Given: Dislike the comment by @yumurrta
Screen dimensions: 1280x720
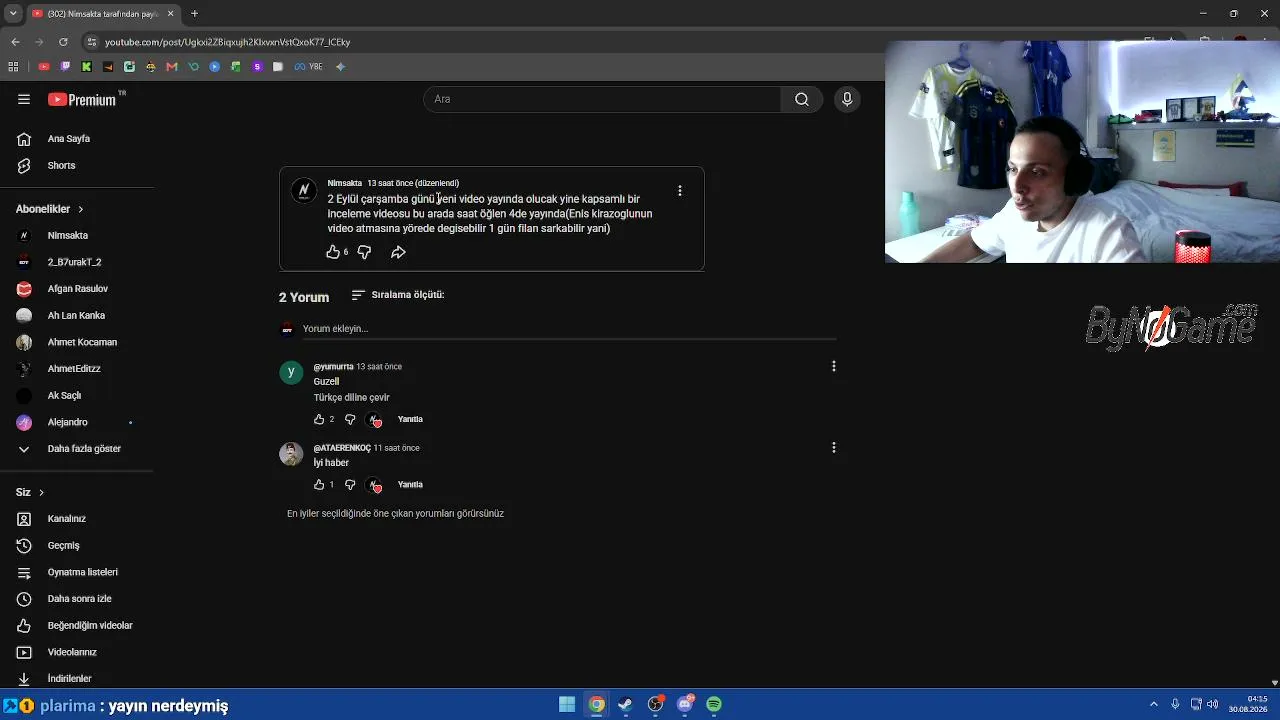Looking at the screenshot, I should click(350, 419).
